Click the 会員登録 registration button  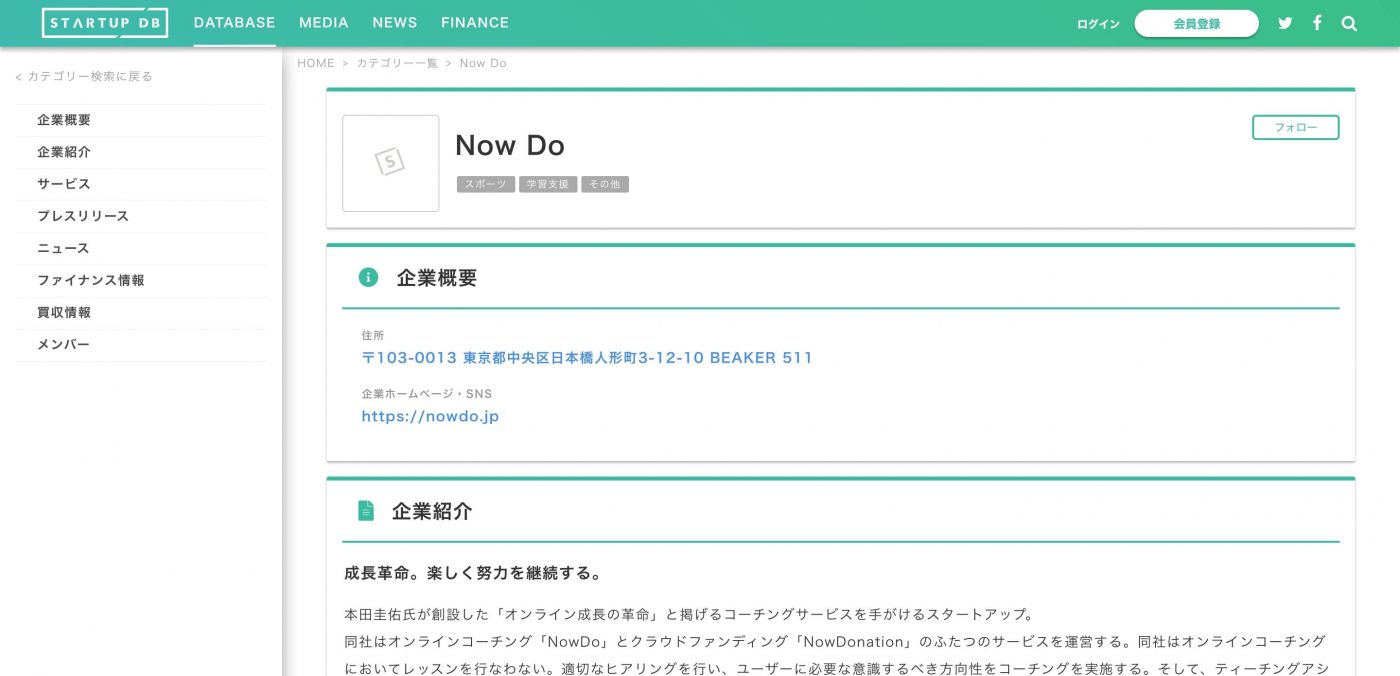click(1196, 23)
